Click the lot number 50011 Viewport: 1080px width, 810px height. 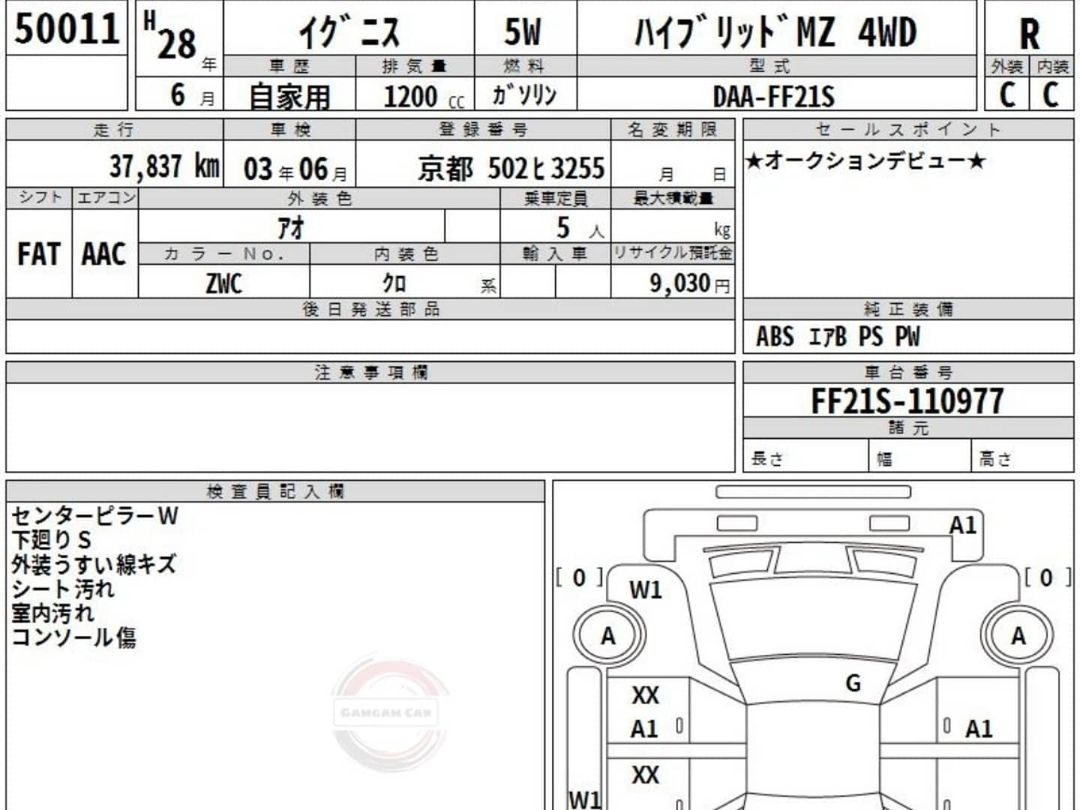pos(67,29)
